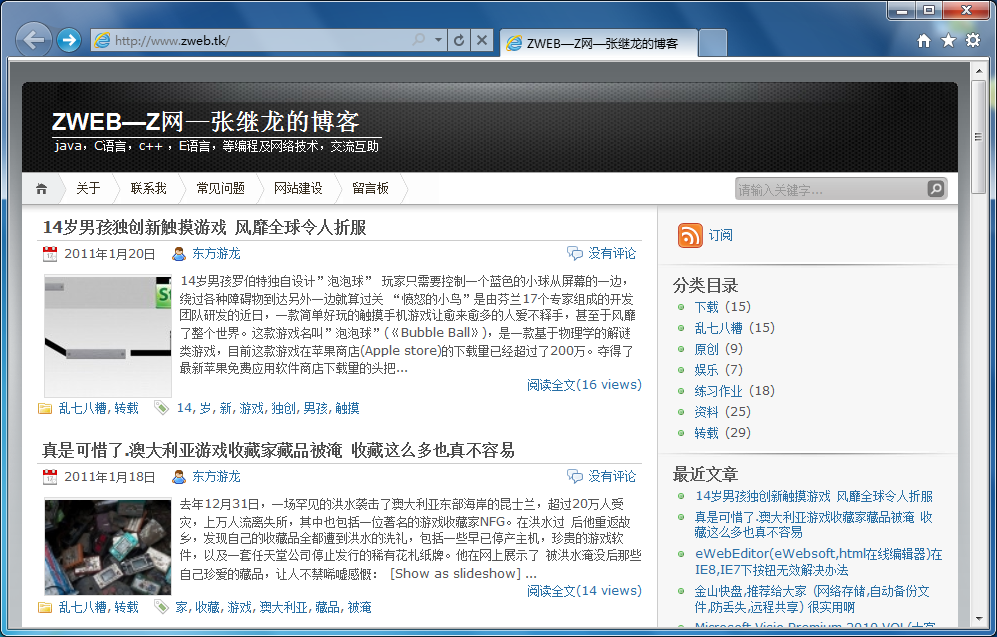The image size is (997, 637).
Task: Open the 下载 category in sidebar
Action: (706, 307)
